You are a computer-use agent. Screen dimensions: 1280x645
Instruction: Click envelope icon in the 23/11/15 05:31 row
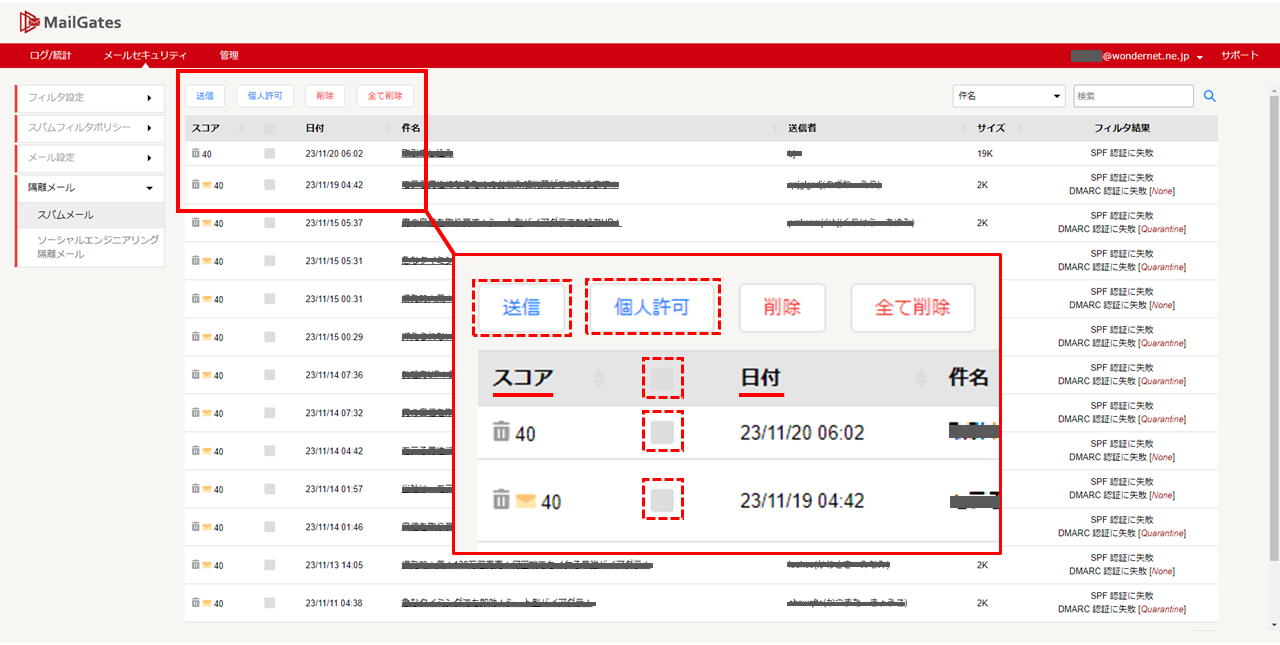coord(208,261)
